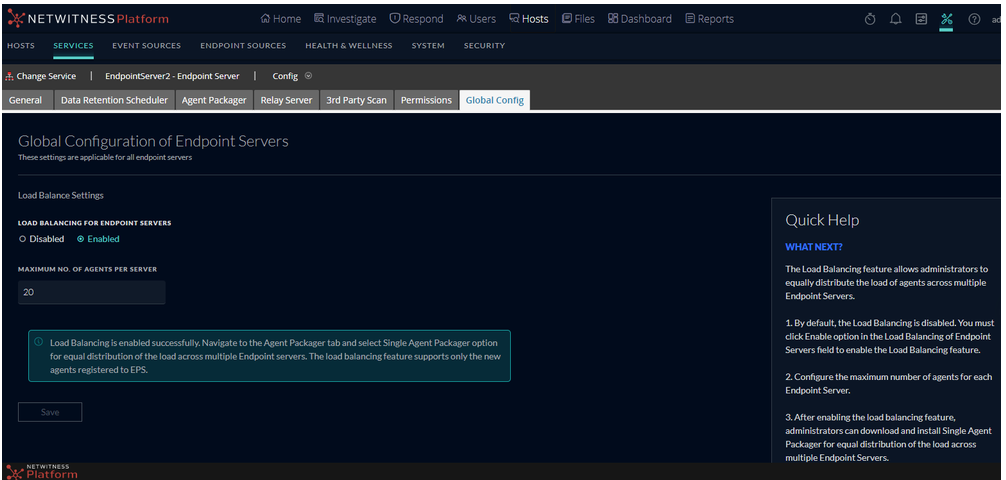Switch to the Agent Packager tab
Viewport: 1006px width, 480px height.
(214, 100)
